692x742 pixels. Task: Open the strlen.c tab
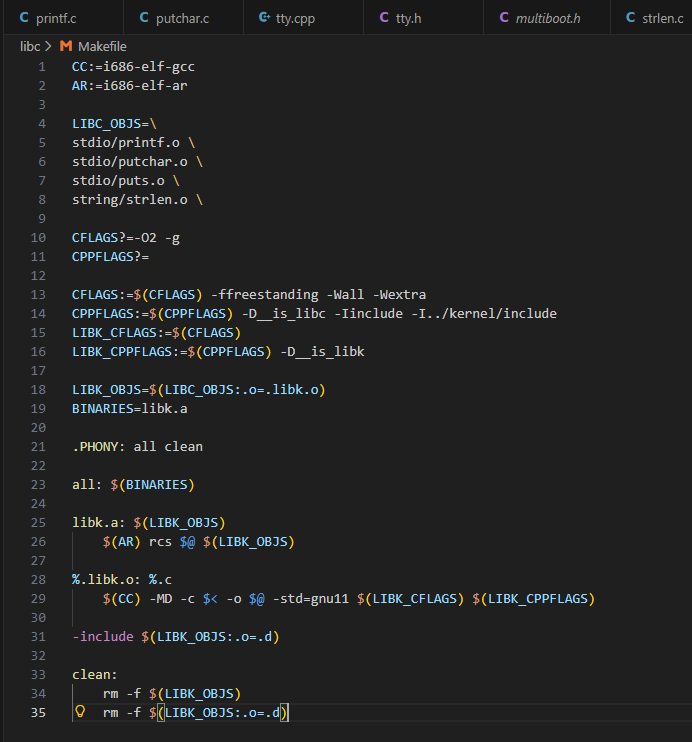(x=652, y=18)
